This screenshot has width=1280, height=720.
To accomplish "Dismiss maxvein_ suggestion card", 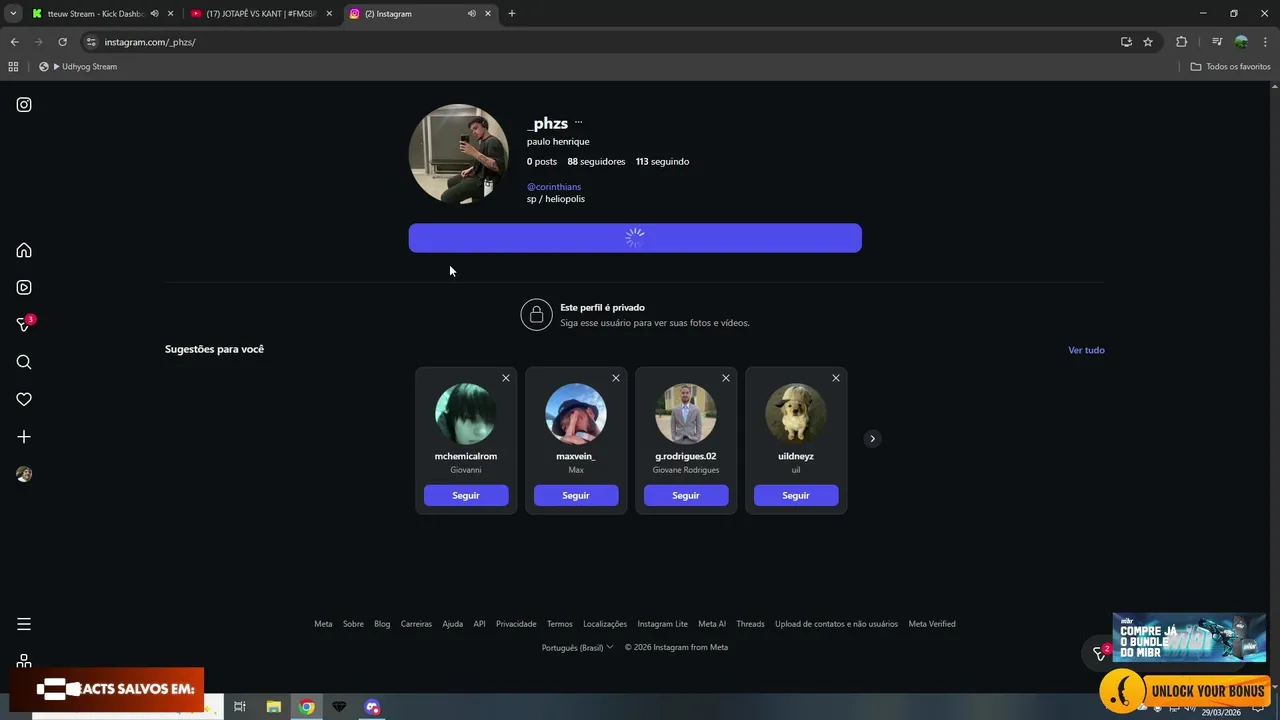I will [x=616, y=378].
